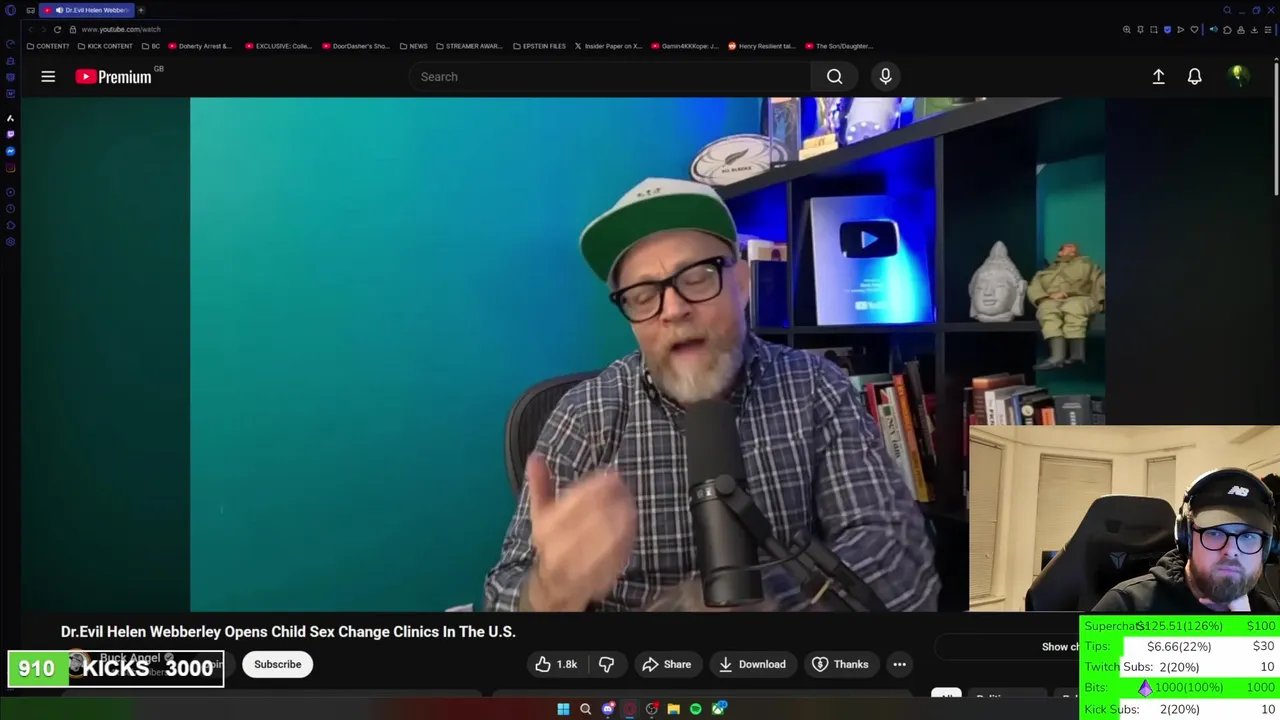Viewport: 1280px width, 720px height.
Task: Open the Henry Resilient bookmark
Action: 762,46
